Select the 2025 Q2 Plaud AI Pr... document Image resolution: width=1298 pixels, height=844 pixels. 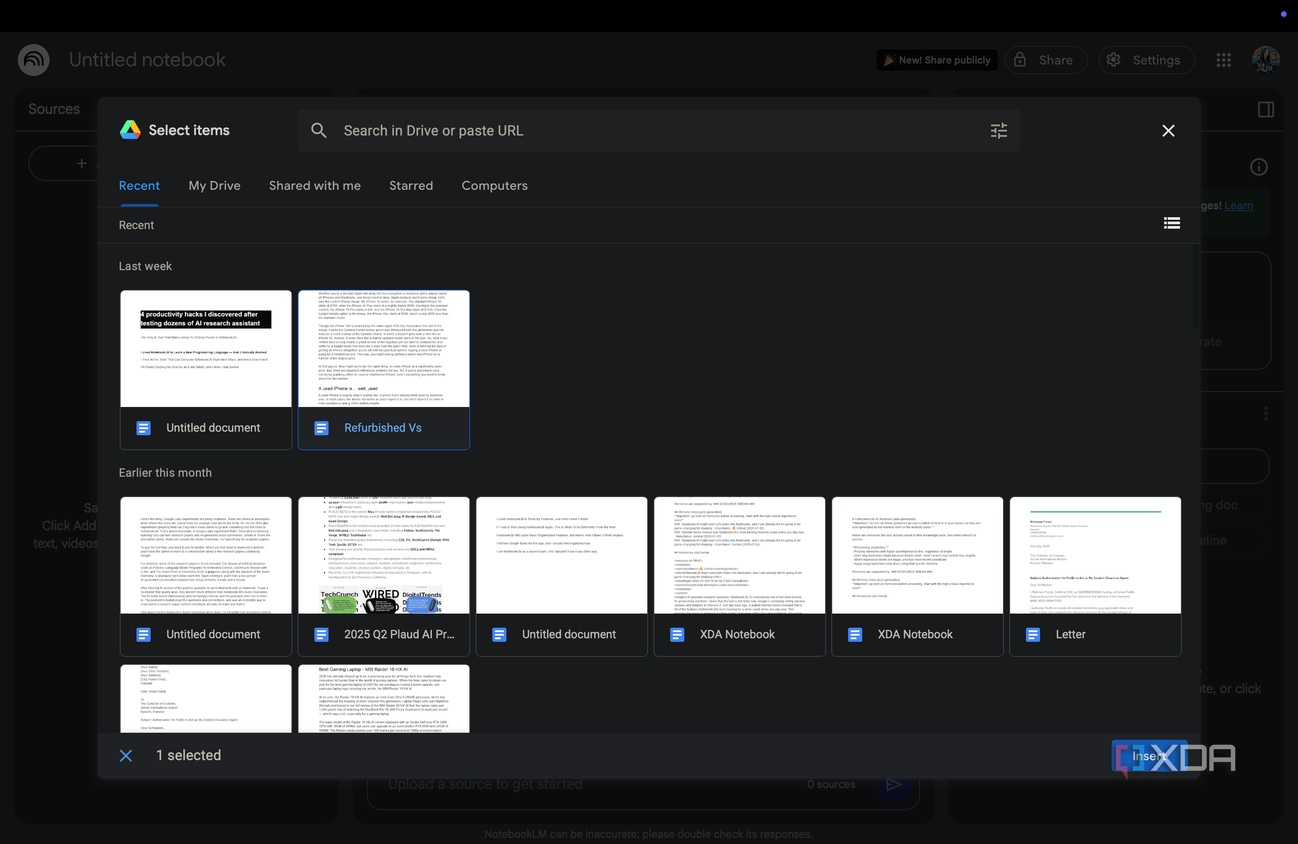coord(384,576)
